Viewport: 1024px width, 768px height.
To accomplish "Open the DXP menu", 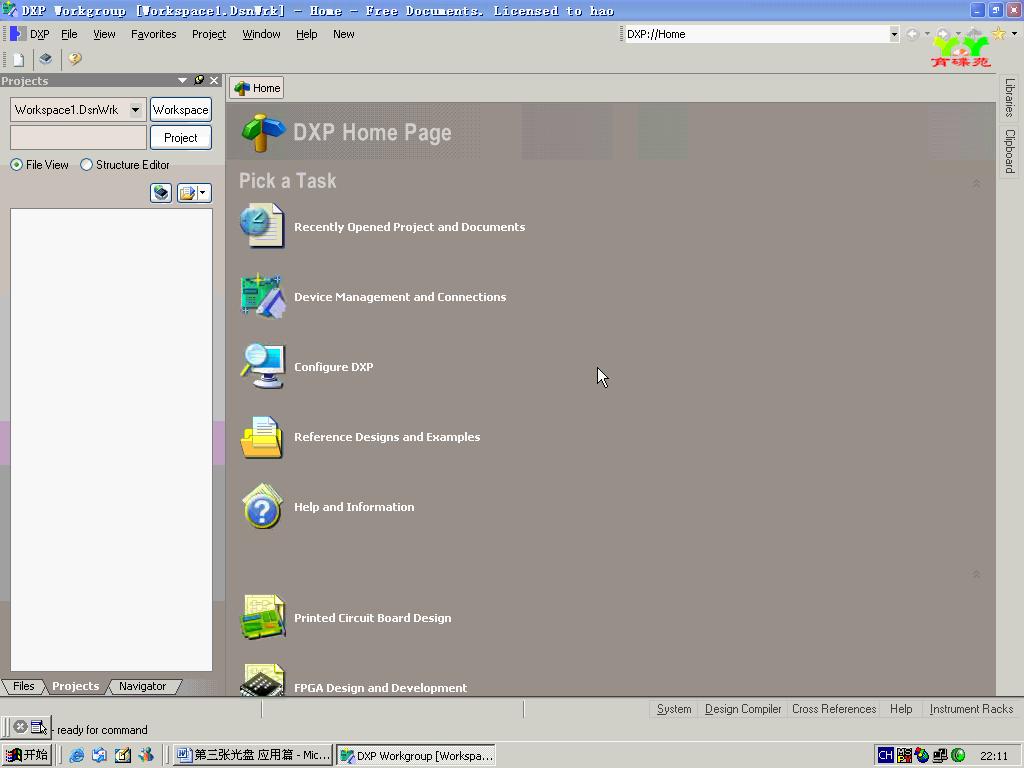I will [39, 34].
